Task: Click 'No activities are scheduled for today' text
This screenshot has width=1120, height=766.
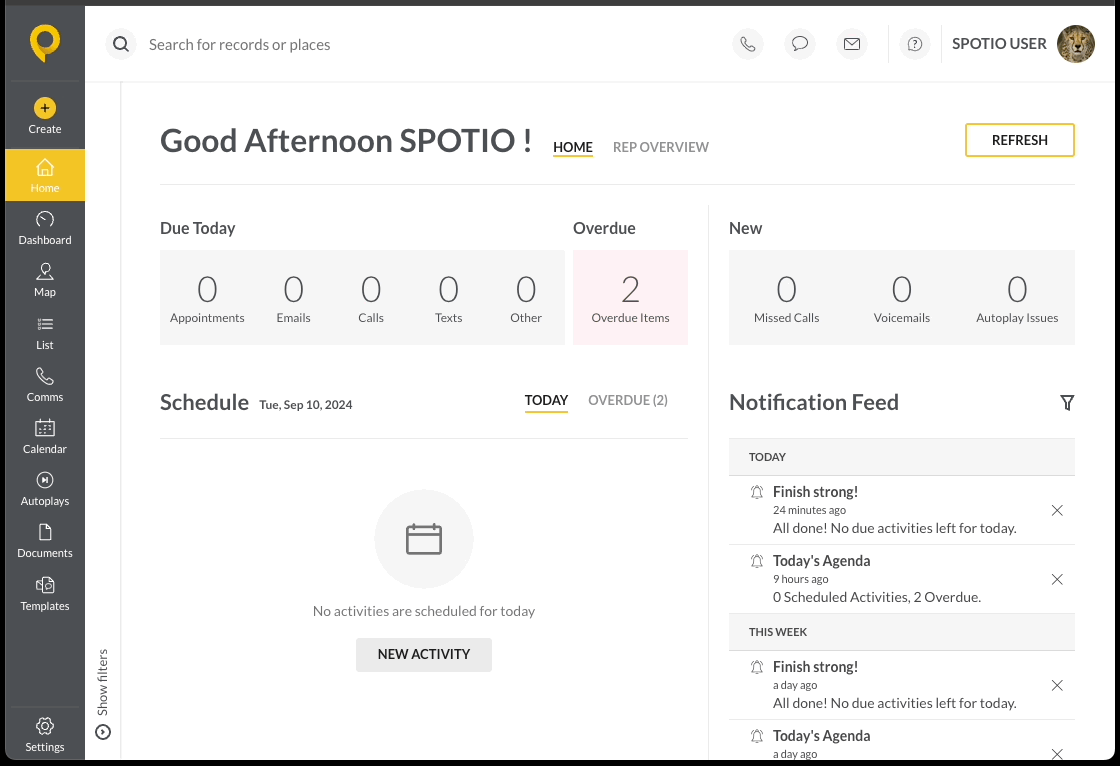Action: (x=424, y=612)
